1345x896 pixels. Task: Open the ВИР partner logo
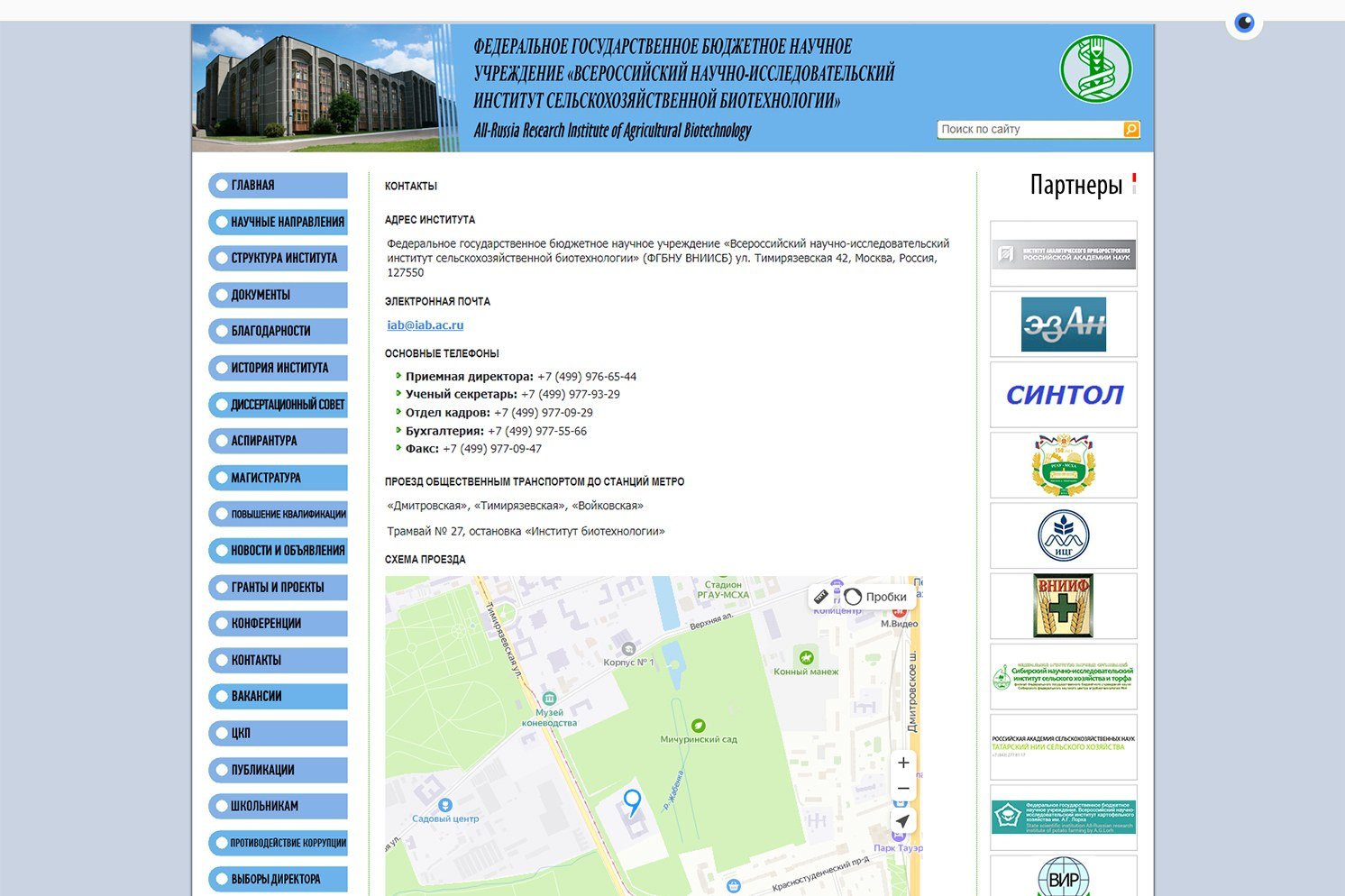point(1064,876)
